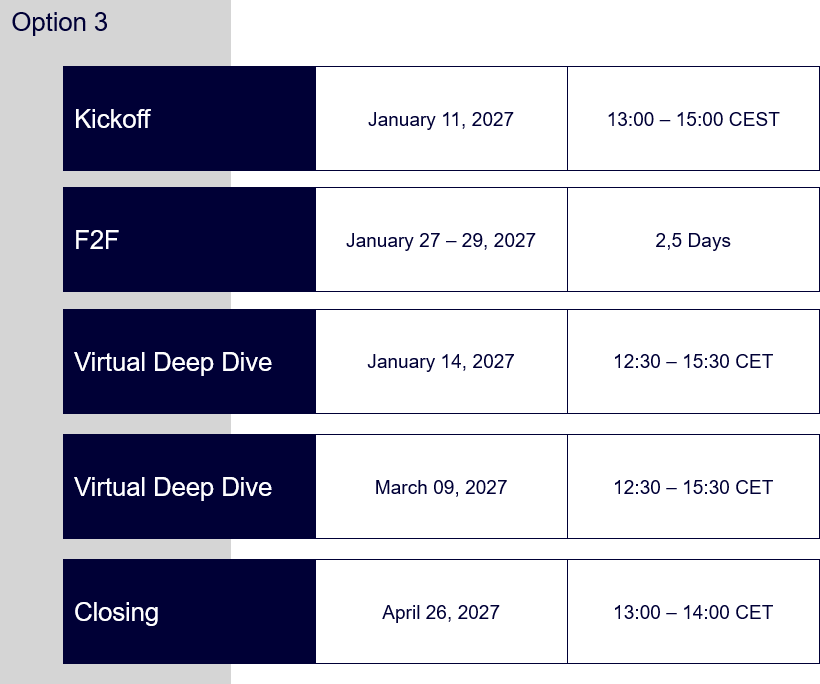The width and height of the screenshot is (820, 684).
Task: Click the January 11, 2027 date cell
Action: tap(441, 119)
